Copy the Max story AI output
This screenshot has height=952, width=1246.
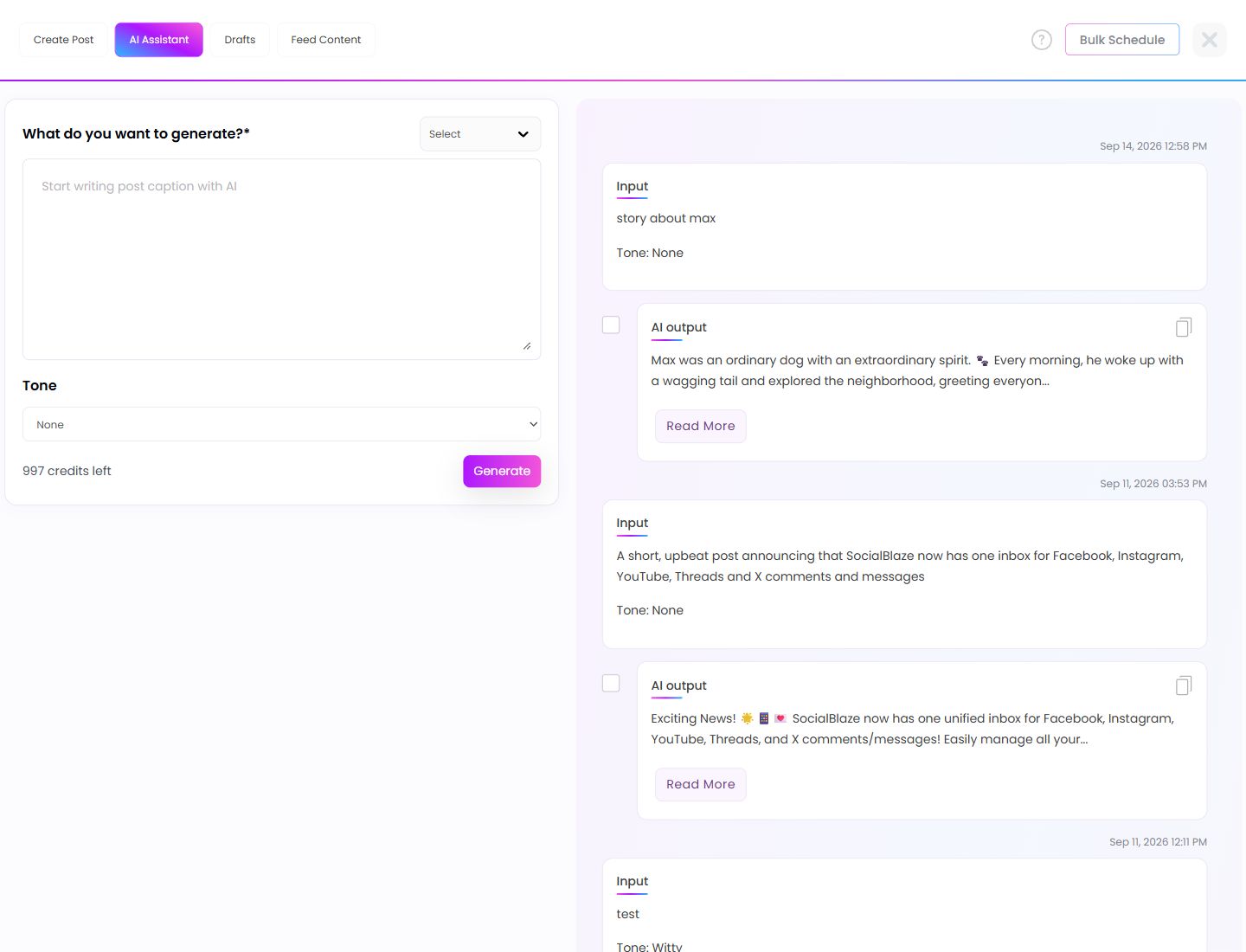pyautogui.click(x=1184, y=327)
